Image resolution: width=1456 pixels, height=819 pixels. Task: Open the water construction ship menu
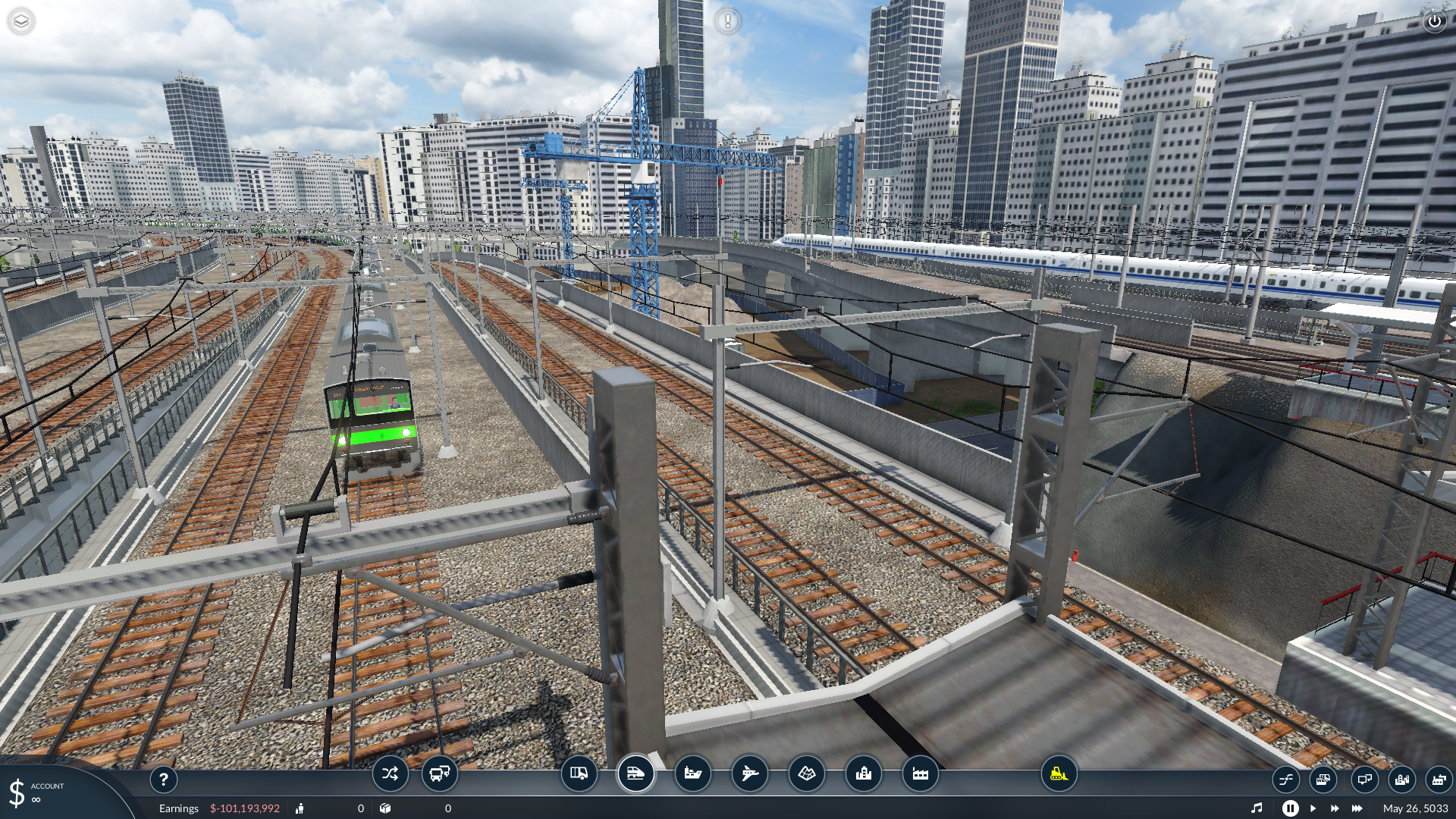692,773
